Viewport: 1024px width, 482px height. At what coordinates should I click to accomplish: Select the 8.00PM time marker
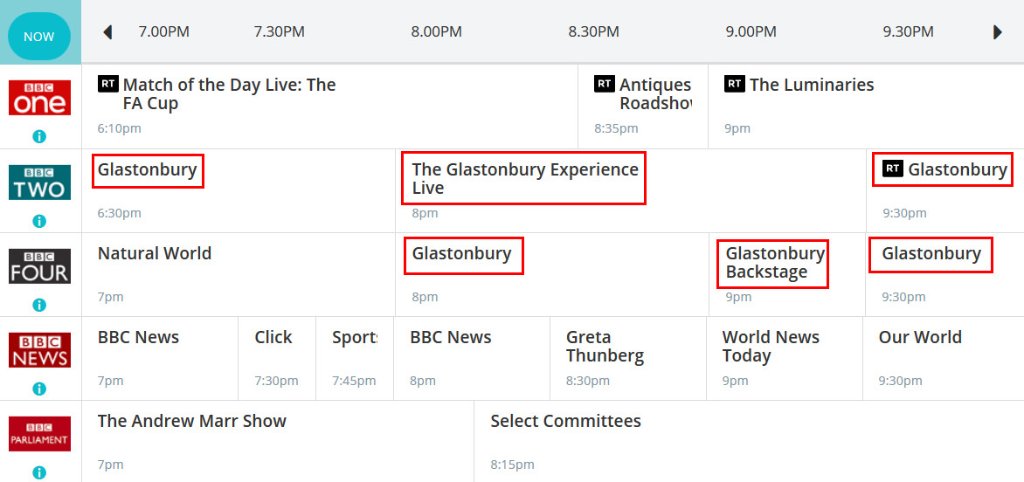coord(436,32)
